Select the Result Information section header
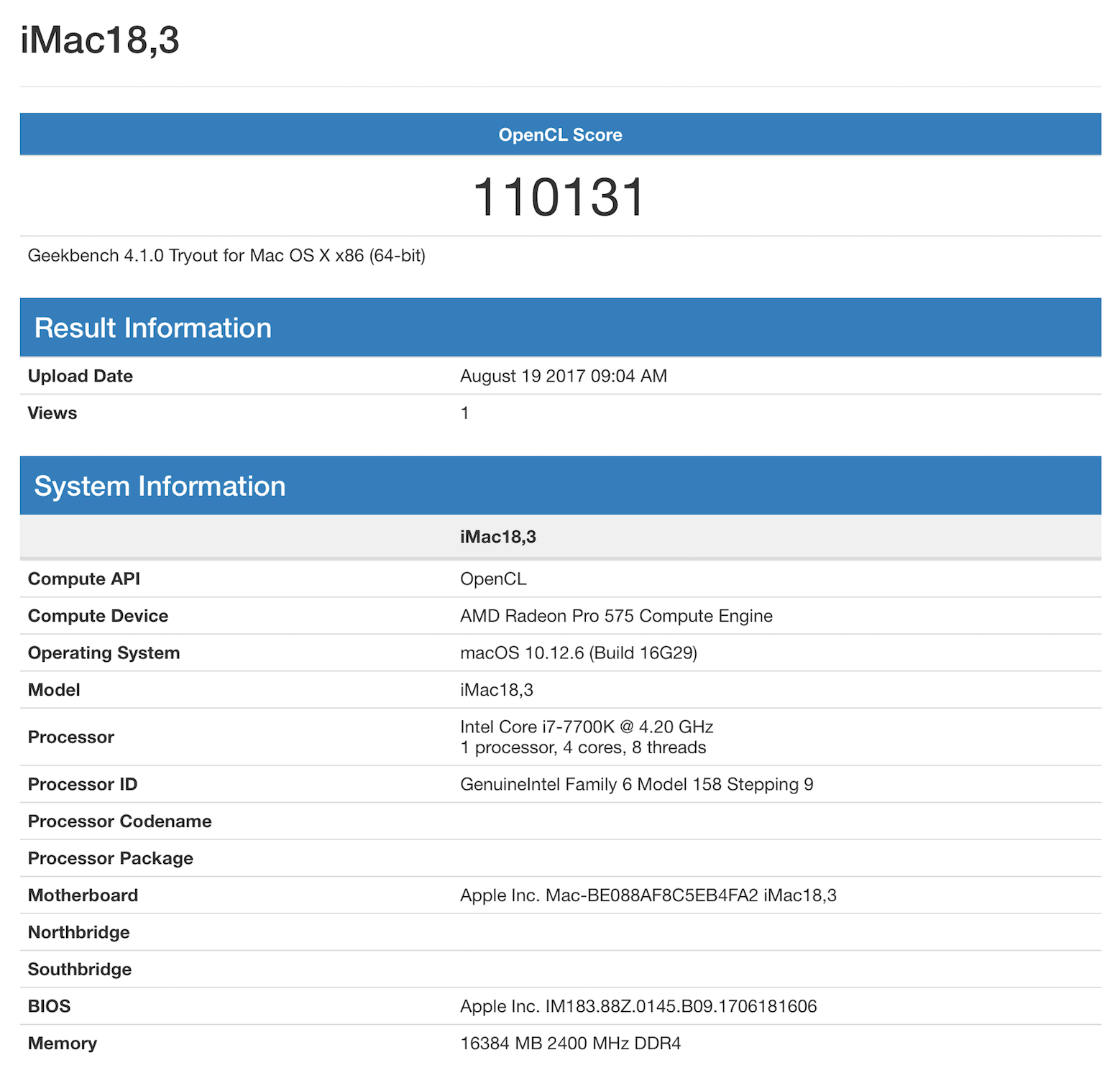 click(153, 328)
